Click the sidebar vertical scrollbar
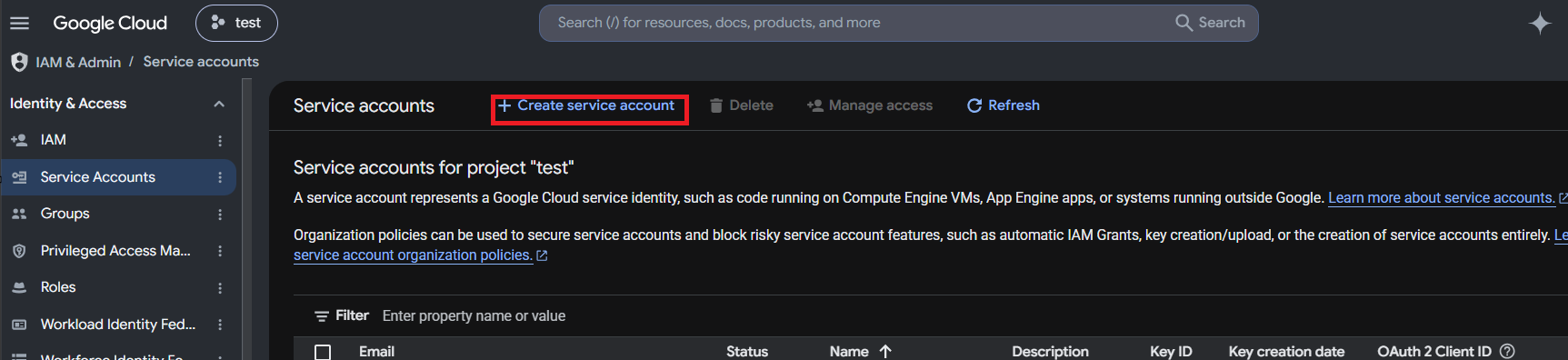The width and height of the screenshot is (1568, 360). click(x=246, y=218)
